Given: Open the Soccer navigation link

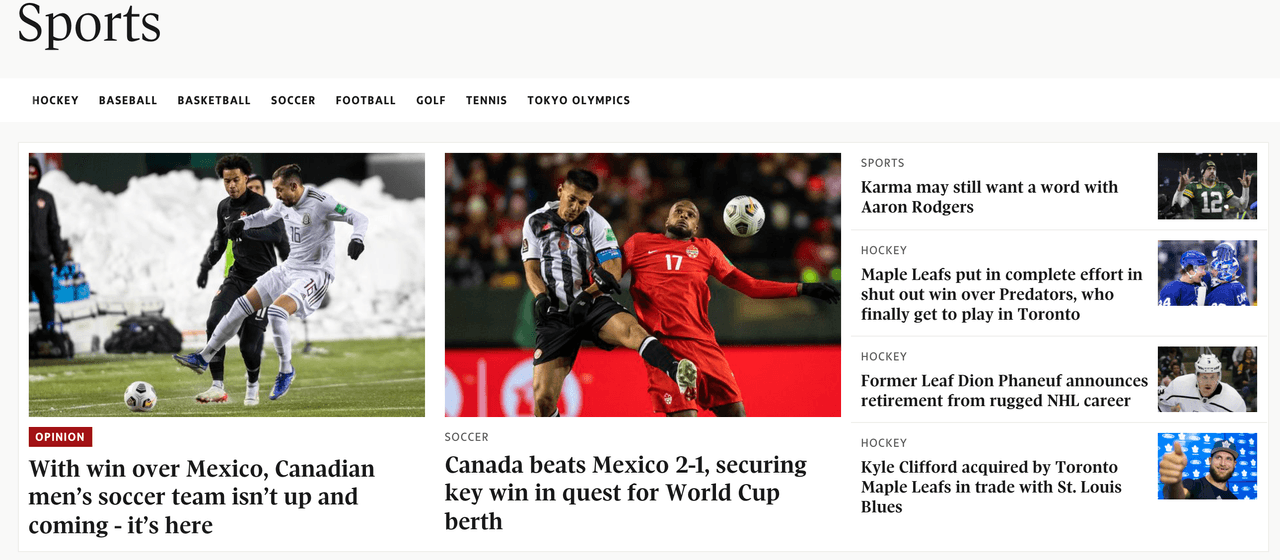Looking at the screenshot, I should pyautogui.click(x=293, y=100).
